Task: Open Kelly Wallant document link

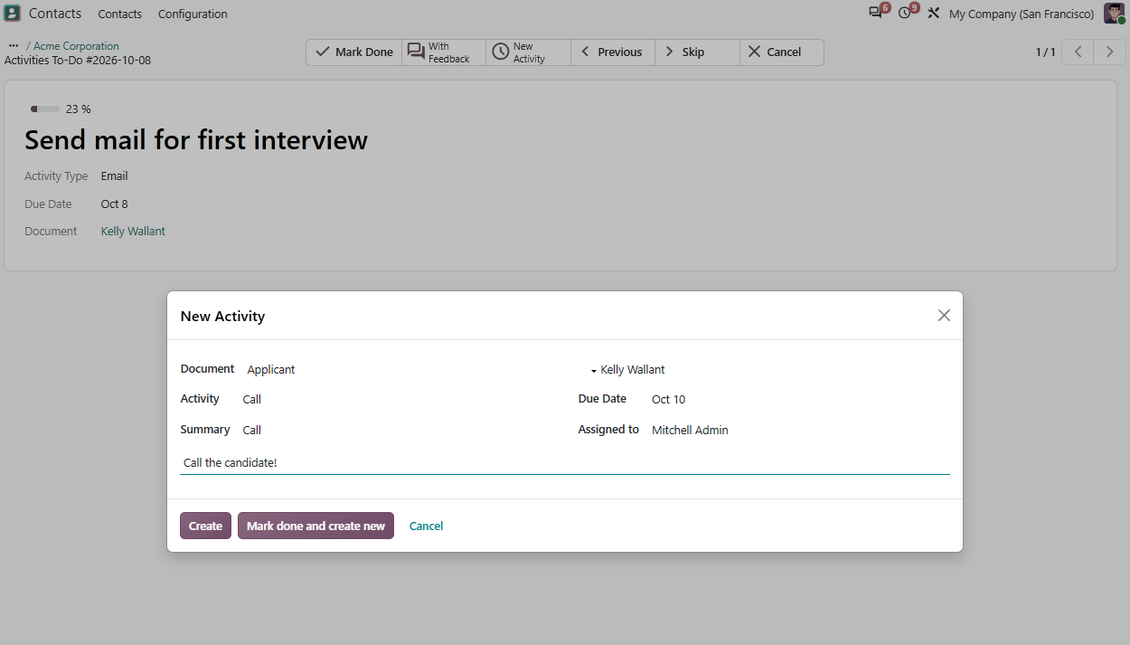Action: (x=133, y=231)
